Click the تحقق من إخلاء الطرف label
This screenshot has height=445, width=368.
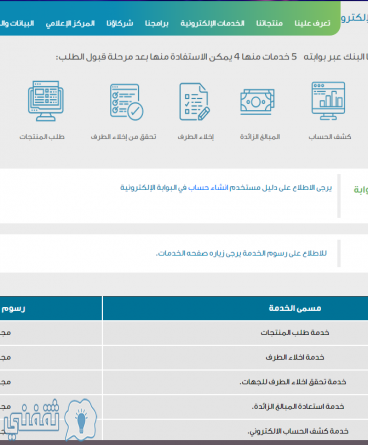[123, 137]
